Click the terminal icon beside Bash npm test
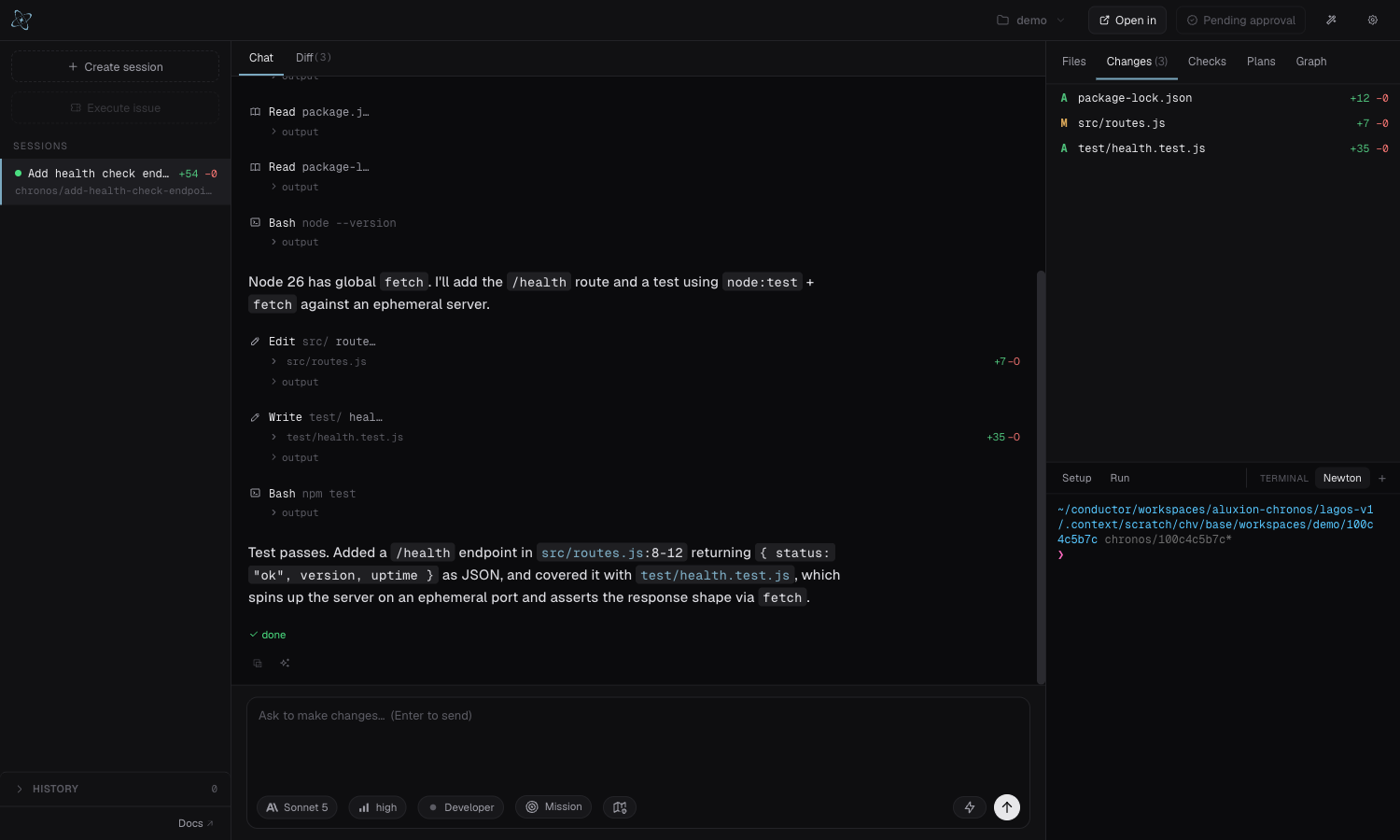This screenshot has height=840, width=1400. click(255, 494)
